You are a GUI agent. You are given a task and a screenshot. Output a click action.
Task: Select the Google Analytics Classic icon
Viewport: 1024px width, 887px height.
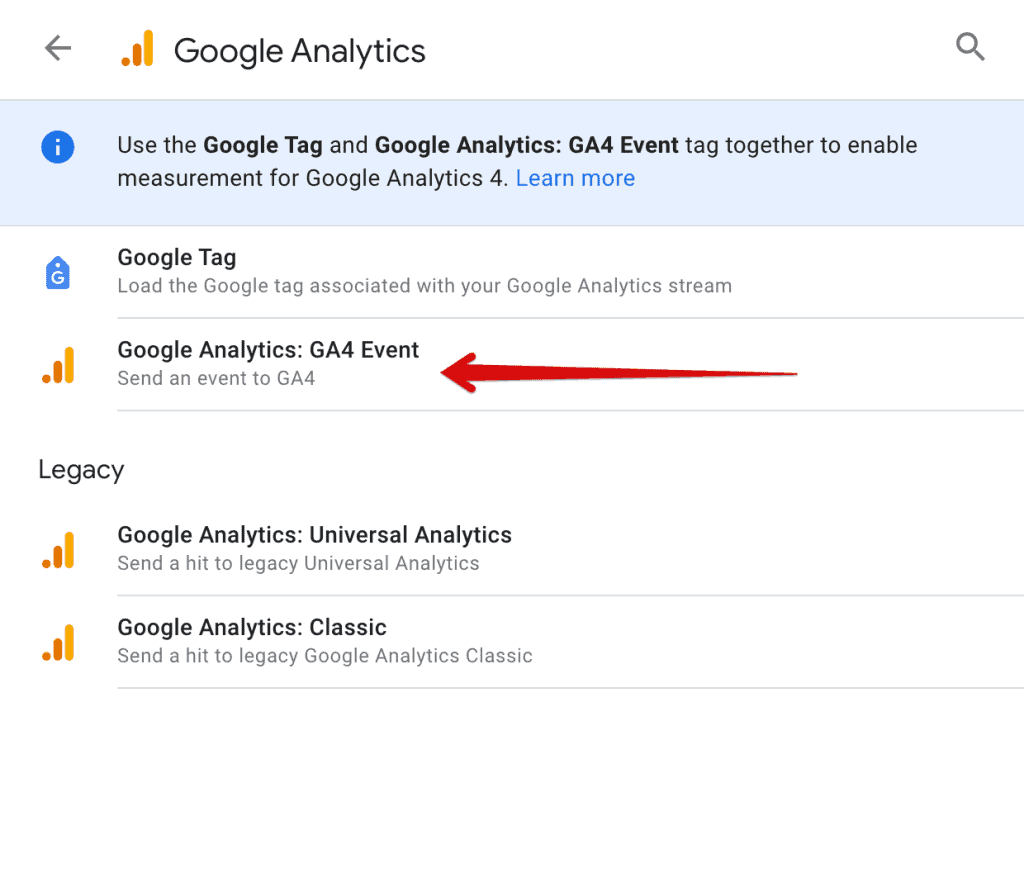tap(58, 642)
